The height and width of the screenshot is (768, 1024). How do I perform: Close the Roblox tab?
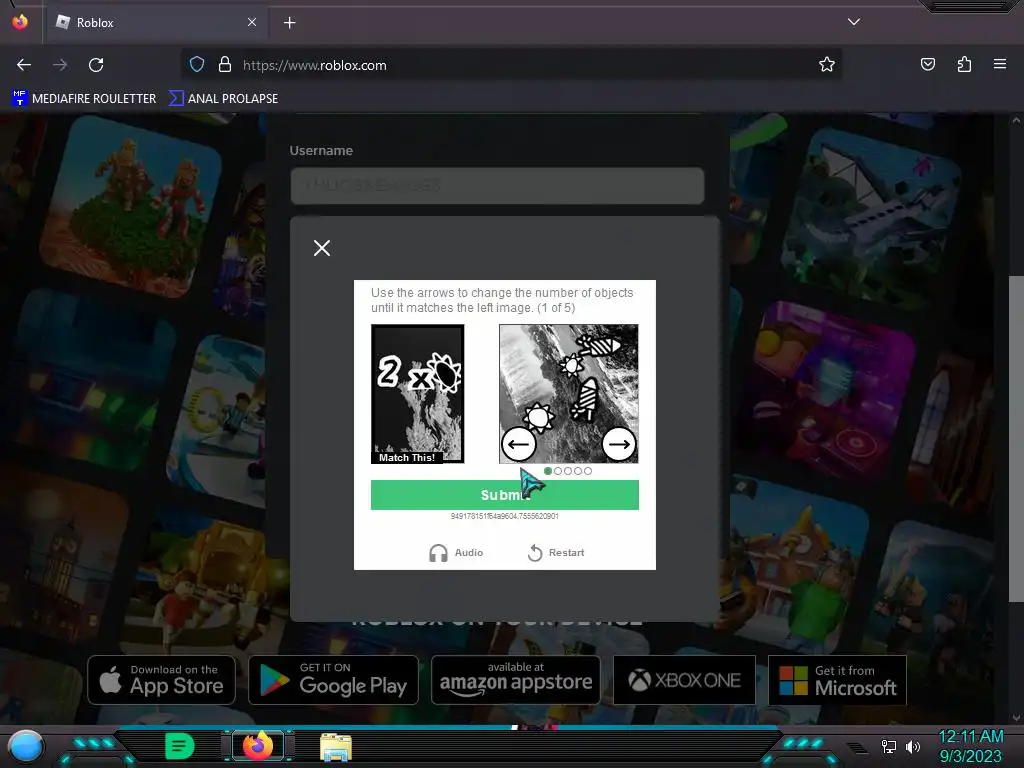(252, 22)
